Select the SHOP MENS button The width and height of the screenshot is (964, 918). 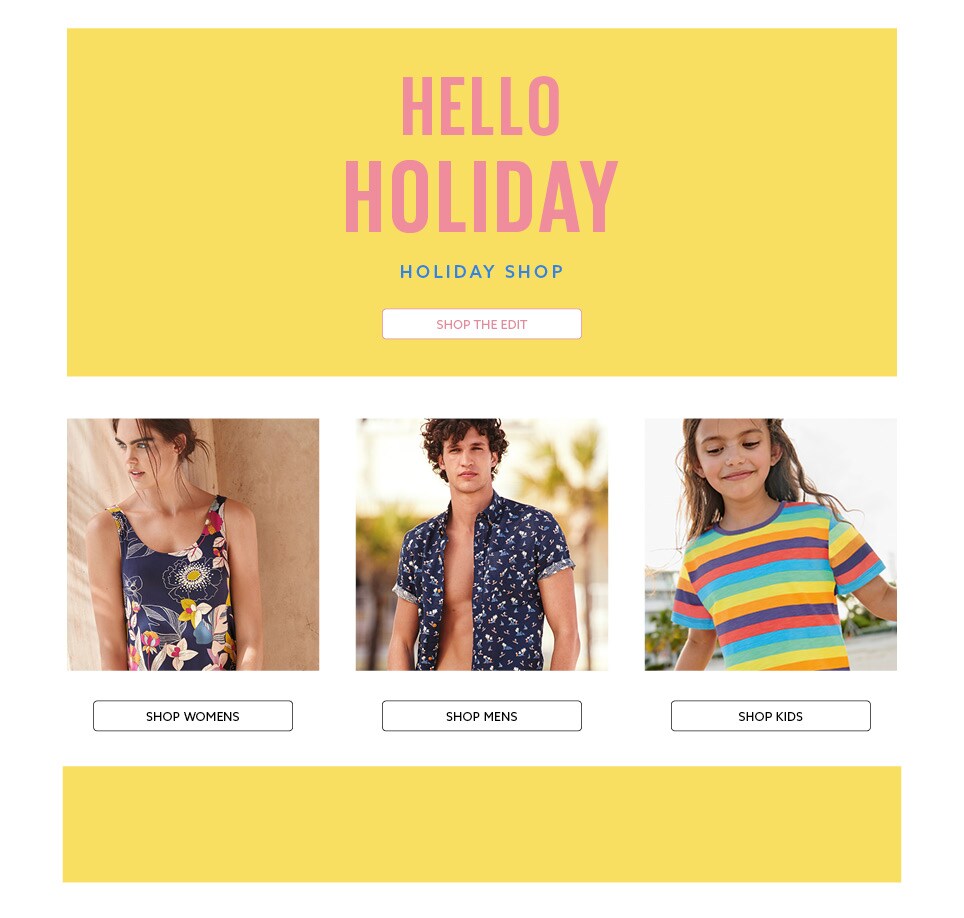(x=481, y=716)
